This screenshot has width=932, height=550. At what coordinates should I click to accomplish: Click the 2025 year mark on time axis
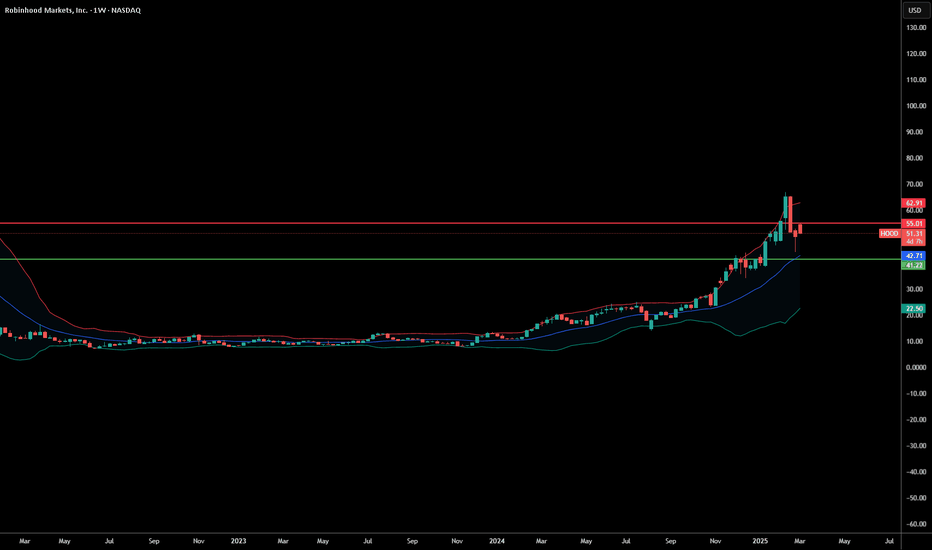click(x=757, y=541)
